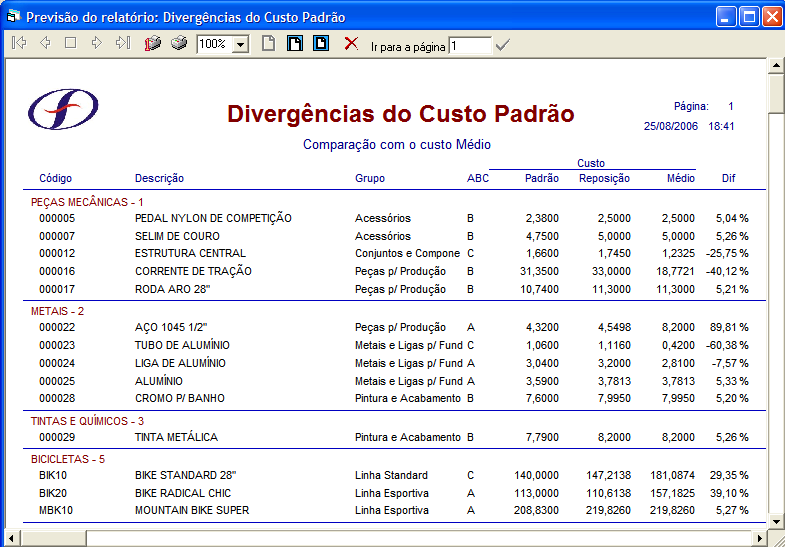
Task: Click the title 'Divergências do Custo Padrão'
Action: pyautogui.click(x=401, y=114)
